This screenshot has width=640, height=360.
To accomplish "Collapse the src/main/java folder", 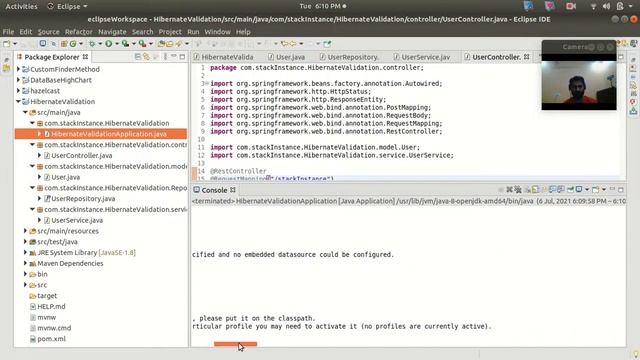I will [x=25, y=112].
